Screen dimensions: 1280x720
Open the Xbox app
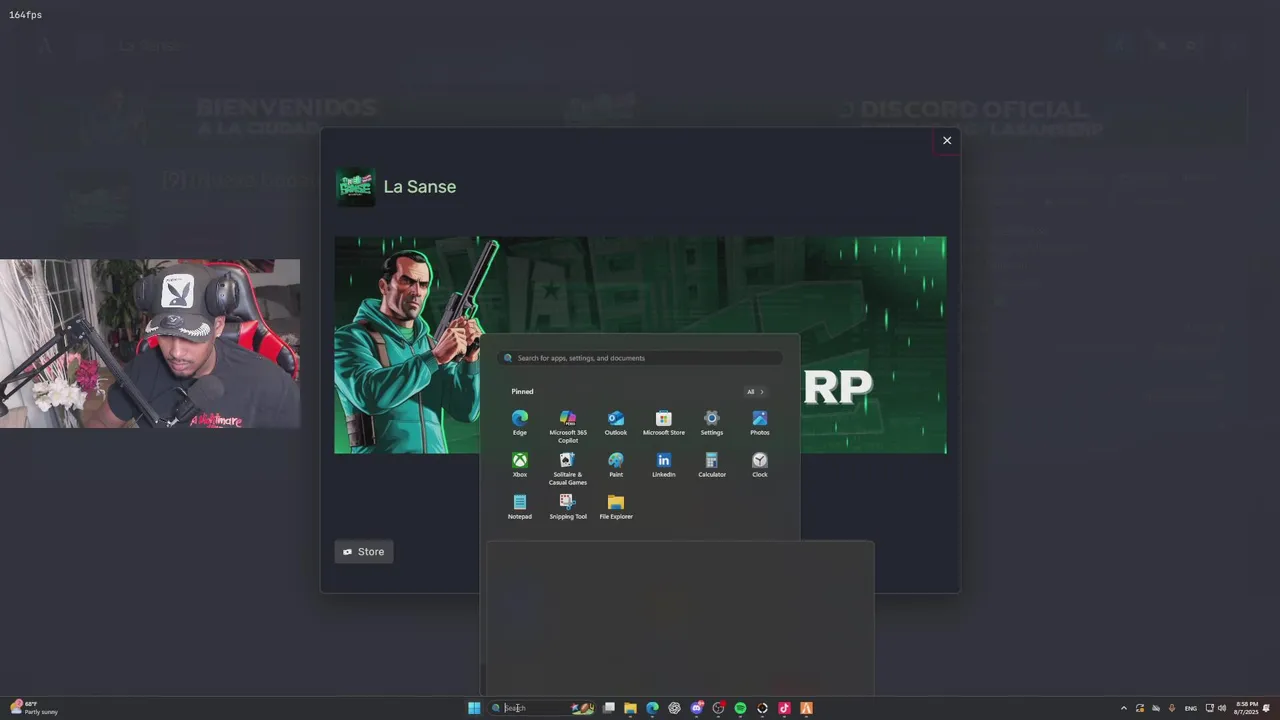(519, 465)
